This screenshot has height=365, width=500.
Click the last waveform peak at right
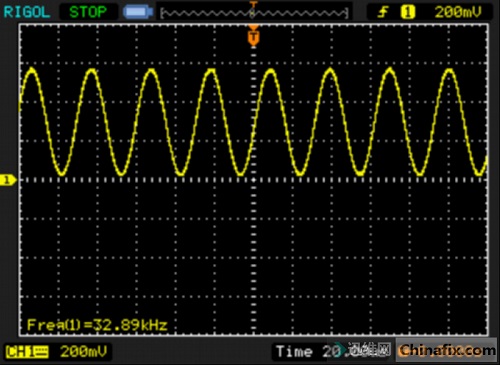click(x=449, y=71)
